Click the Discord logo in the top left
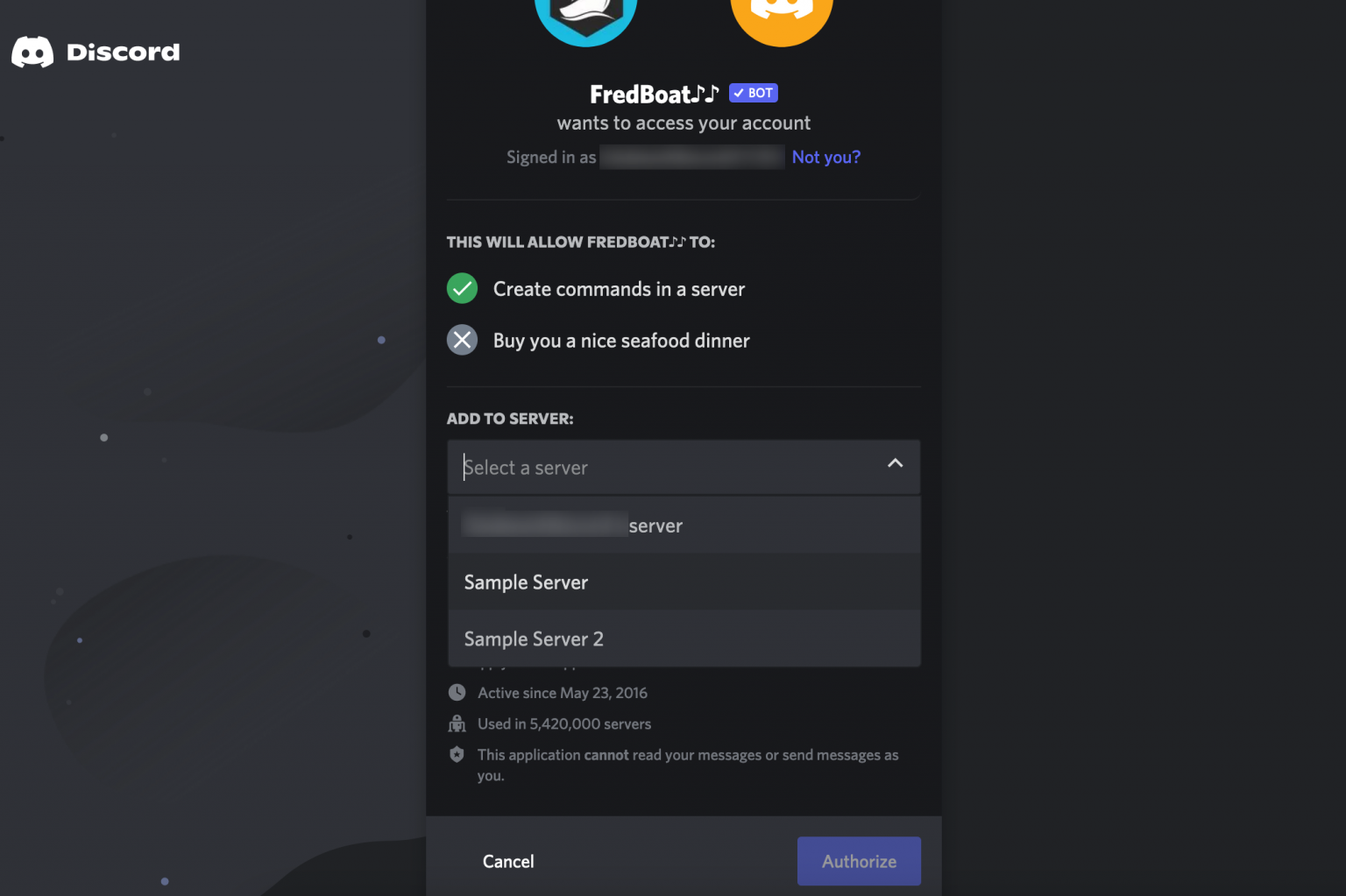1346x896 pixels. pos(32,52)
